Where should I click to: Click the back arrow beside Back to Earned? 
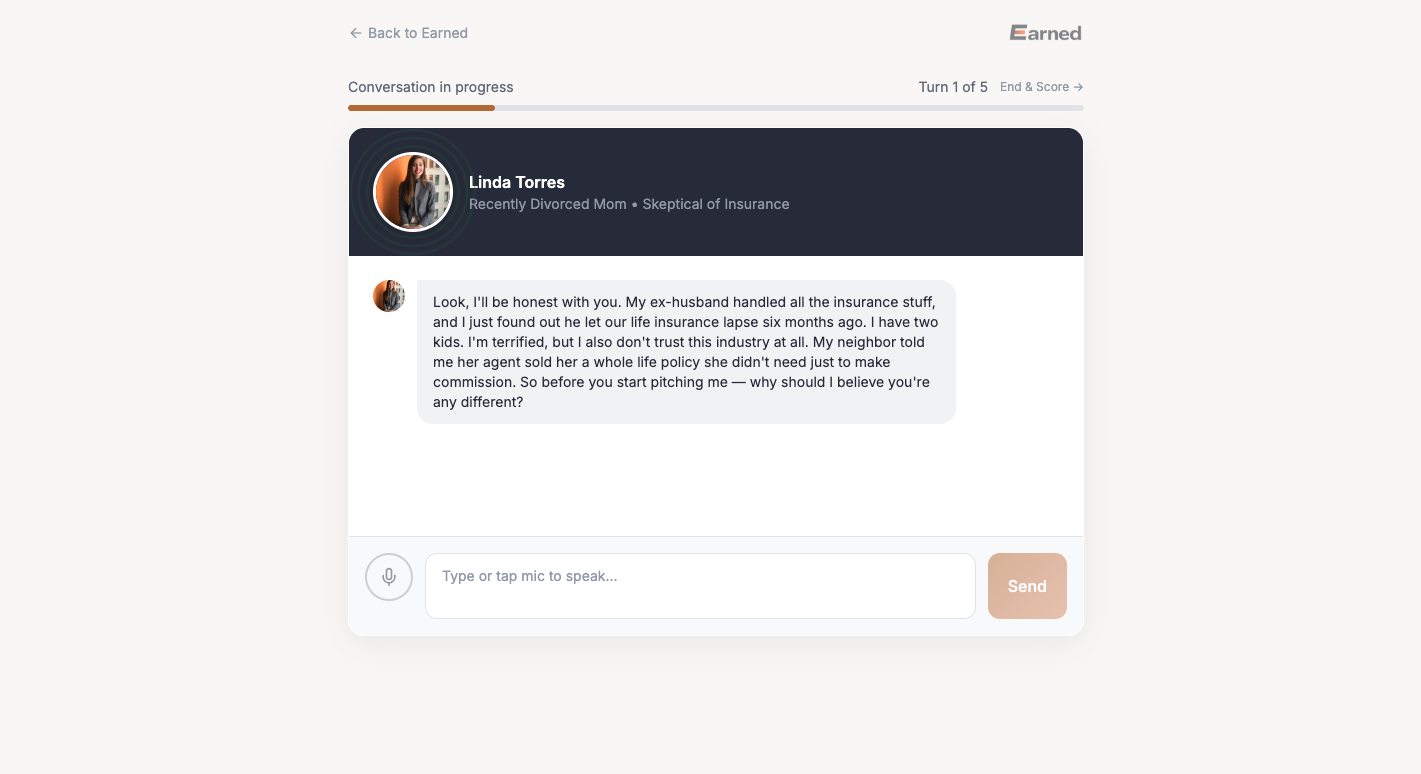click(x=355, y=33)
